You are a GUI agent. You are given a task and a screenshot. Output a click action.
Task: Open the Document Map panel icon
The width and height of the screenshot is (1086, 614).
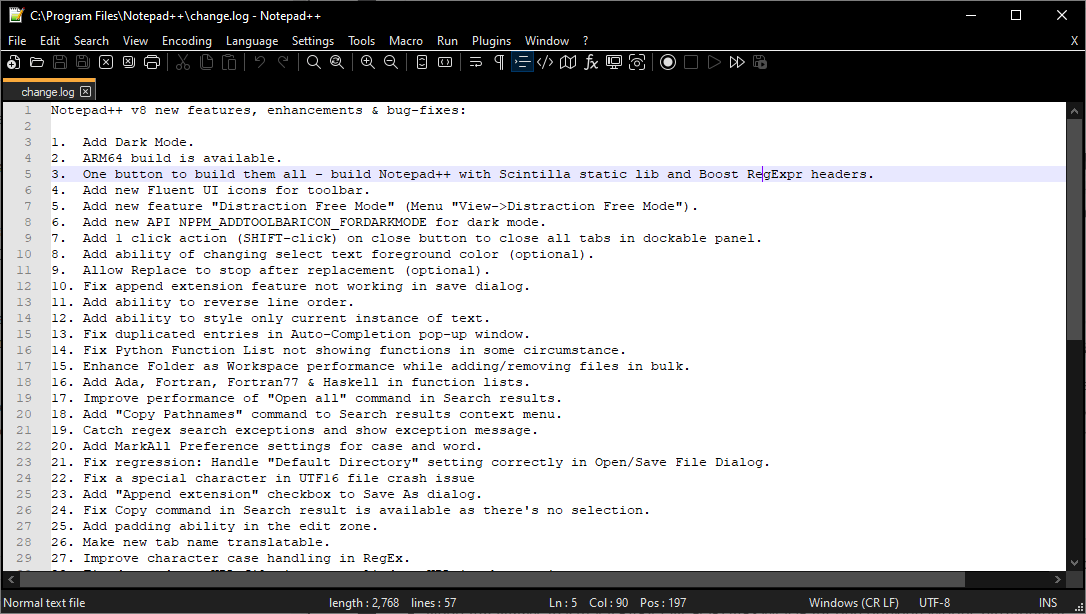[568, 62]
